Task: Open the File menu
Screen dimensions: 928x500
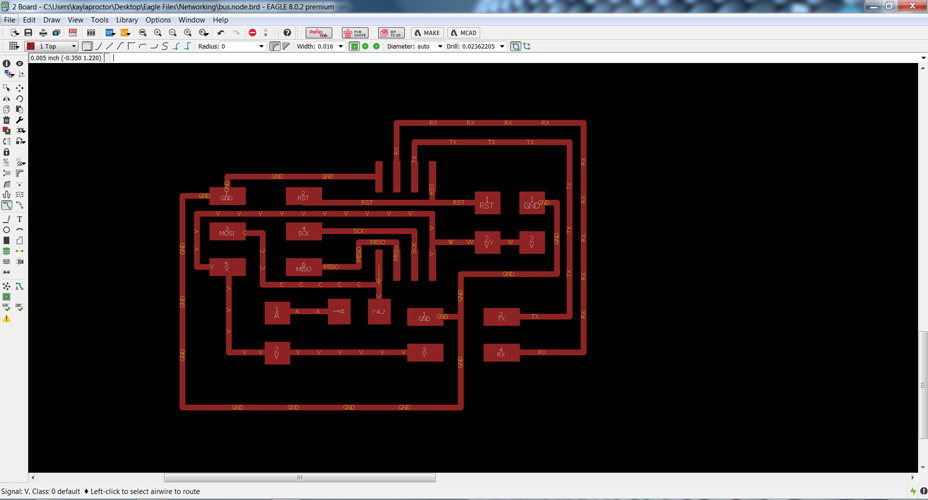Action: 9,20
